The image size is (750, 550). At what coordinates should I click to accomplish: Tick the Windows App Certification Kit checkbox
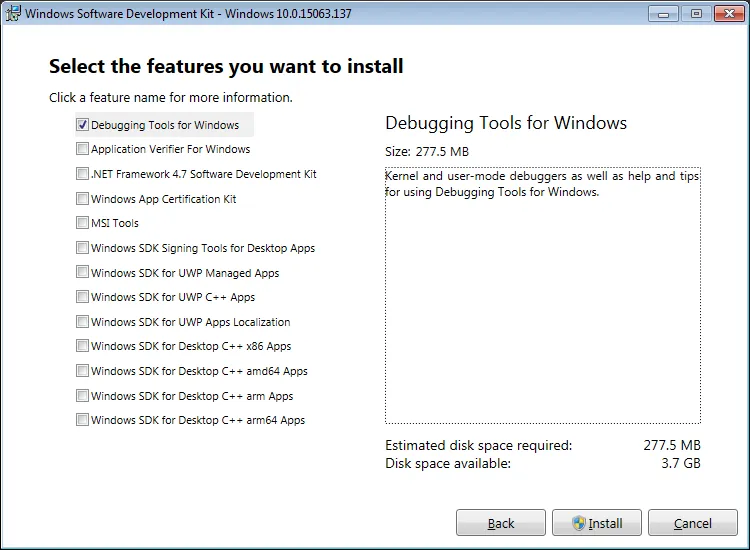point(82,199)
